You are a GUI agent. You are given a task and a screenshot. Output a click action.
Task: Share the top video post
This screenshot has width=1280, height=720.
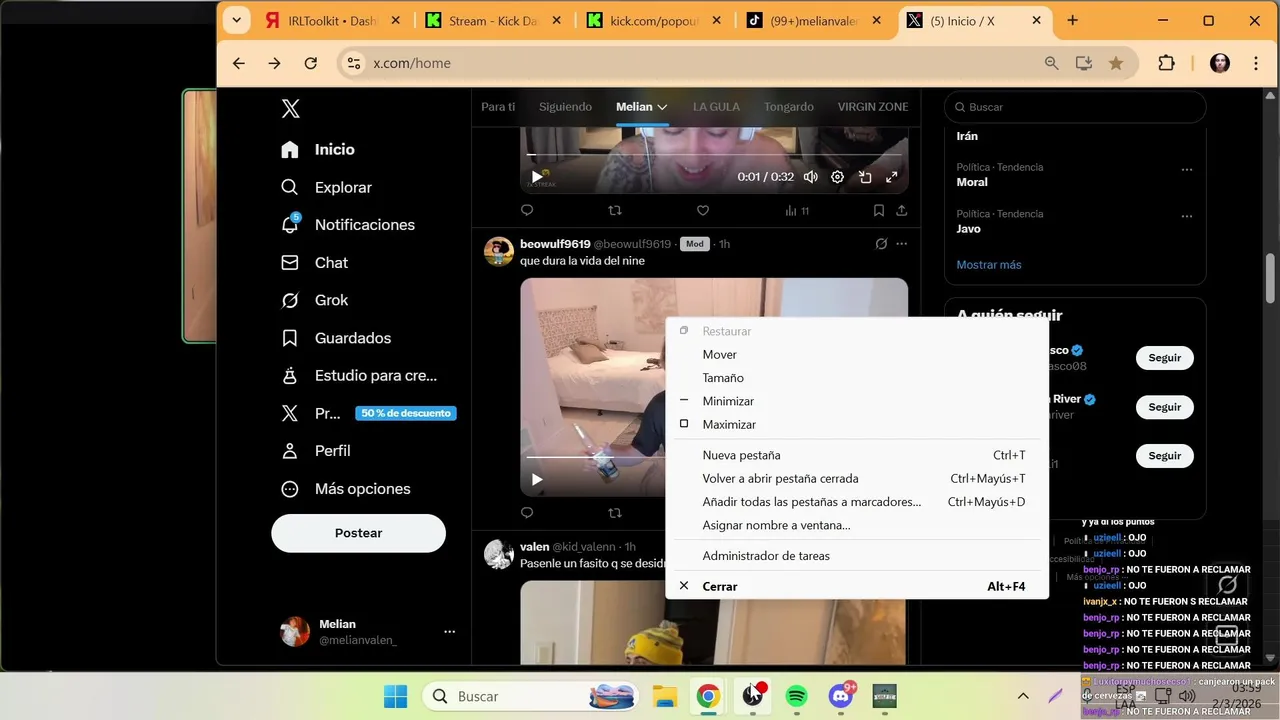click(902, 210)
